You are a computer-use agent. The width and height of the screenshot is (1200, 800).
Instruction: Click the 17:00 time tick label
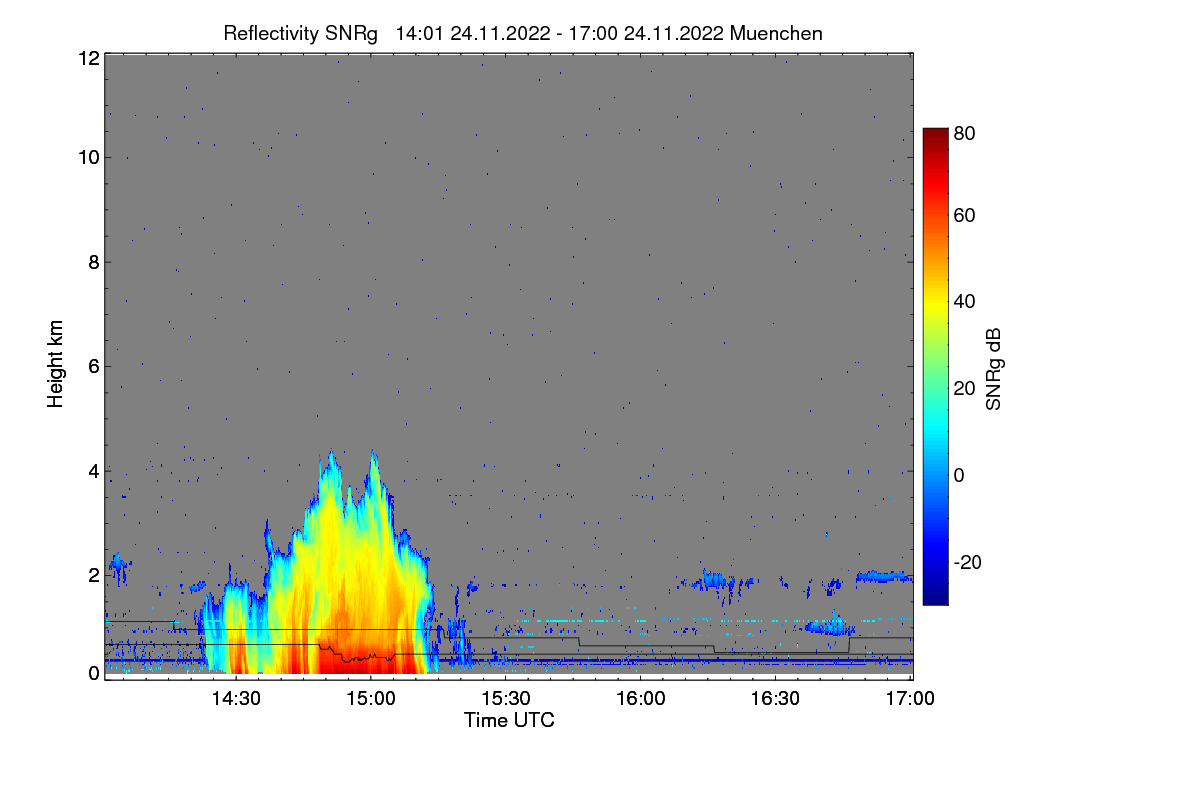tap(908, 698)
